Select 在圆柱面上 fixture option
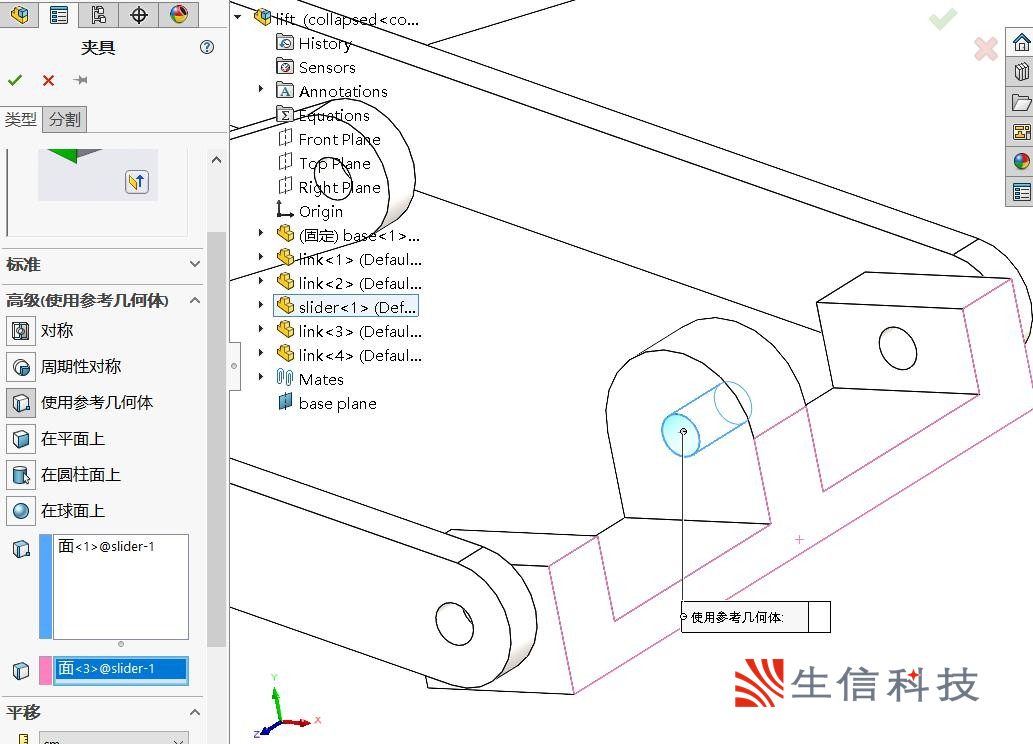1033x744 pixels. [20, 475]
